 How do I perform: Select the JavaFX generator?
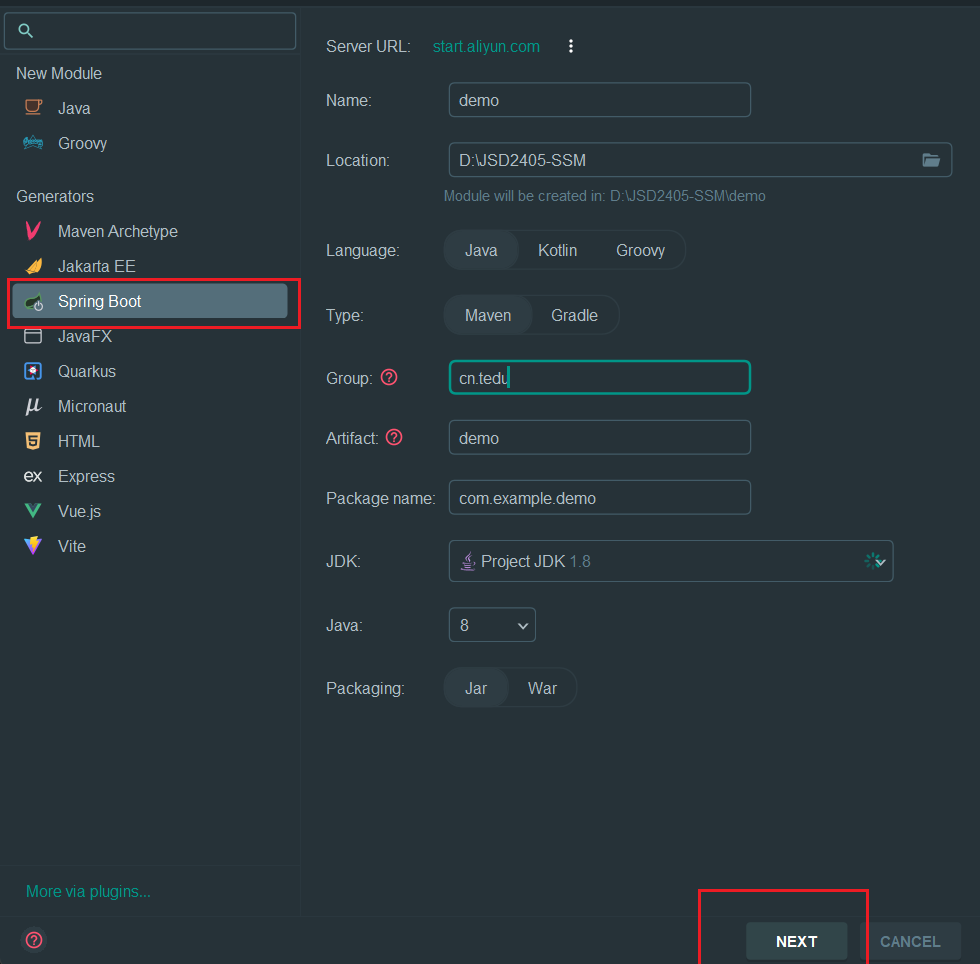pos(150,336)
